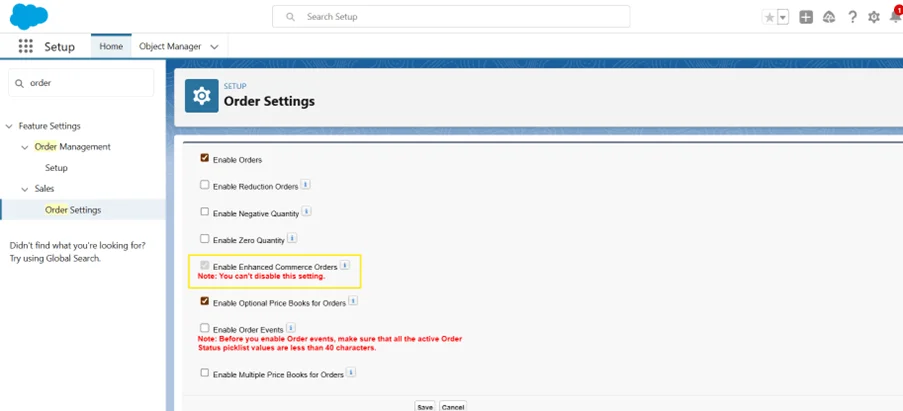Click the favorites star icon
Screen dimensions: 903x411
point(769,17)
